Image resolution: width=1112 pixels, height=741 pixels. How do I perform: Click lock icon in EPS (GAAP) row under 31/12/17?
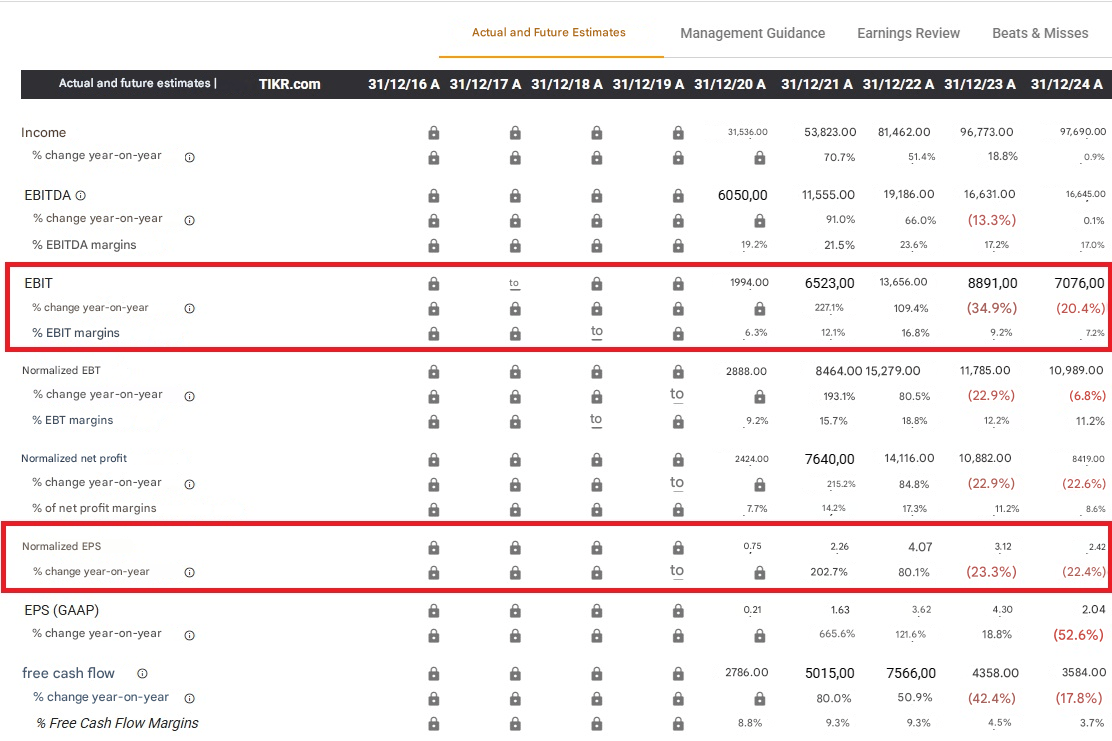pos(515,611)
